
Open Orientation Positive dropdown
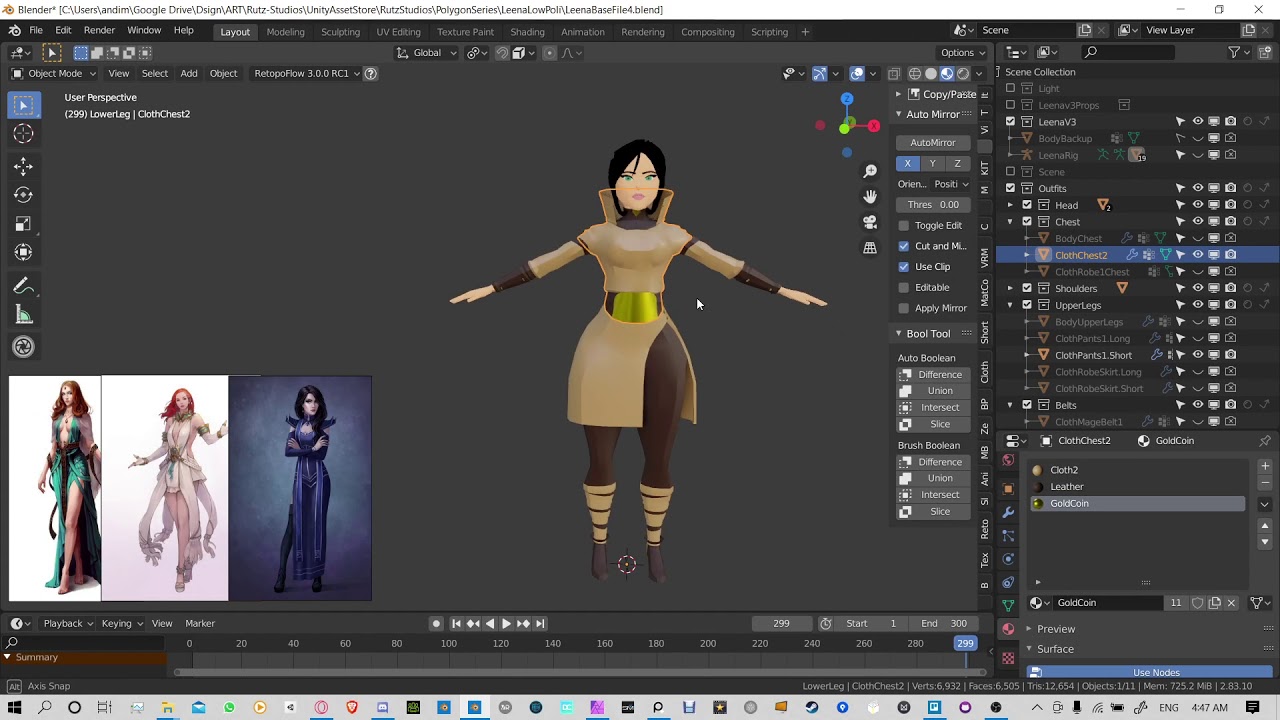952,184
